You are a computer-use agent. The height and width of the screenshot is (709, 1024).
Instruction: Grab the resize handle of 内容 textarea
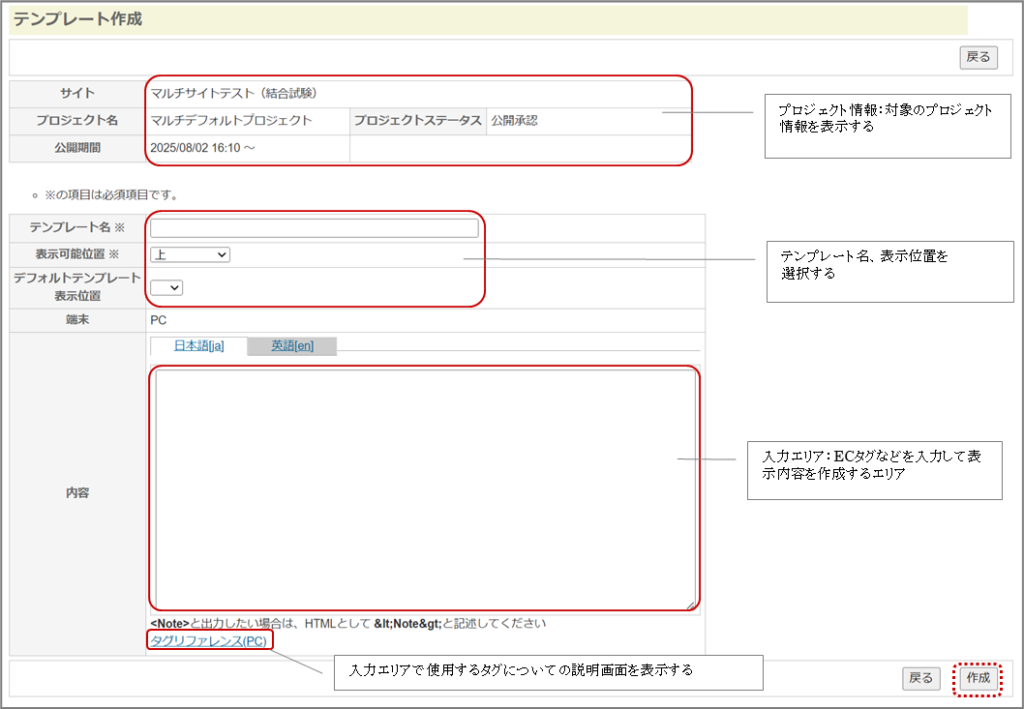pyautogui.click(x=691, y=604)
